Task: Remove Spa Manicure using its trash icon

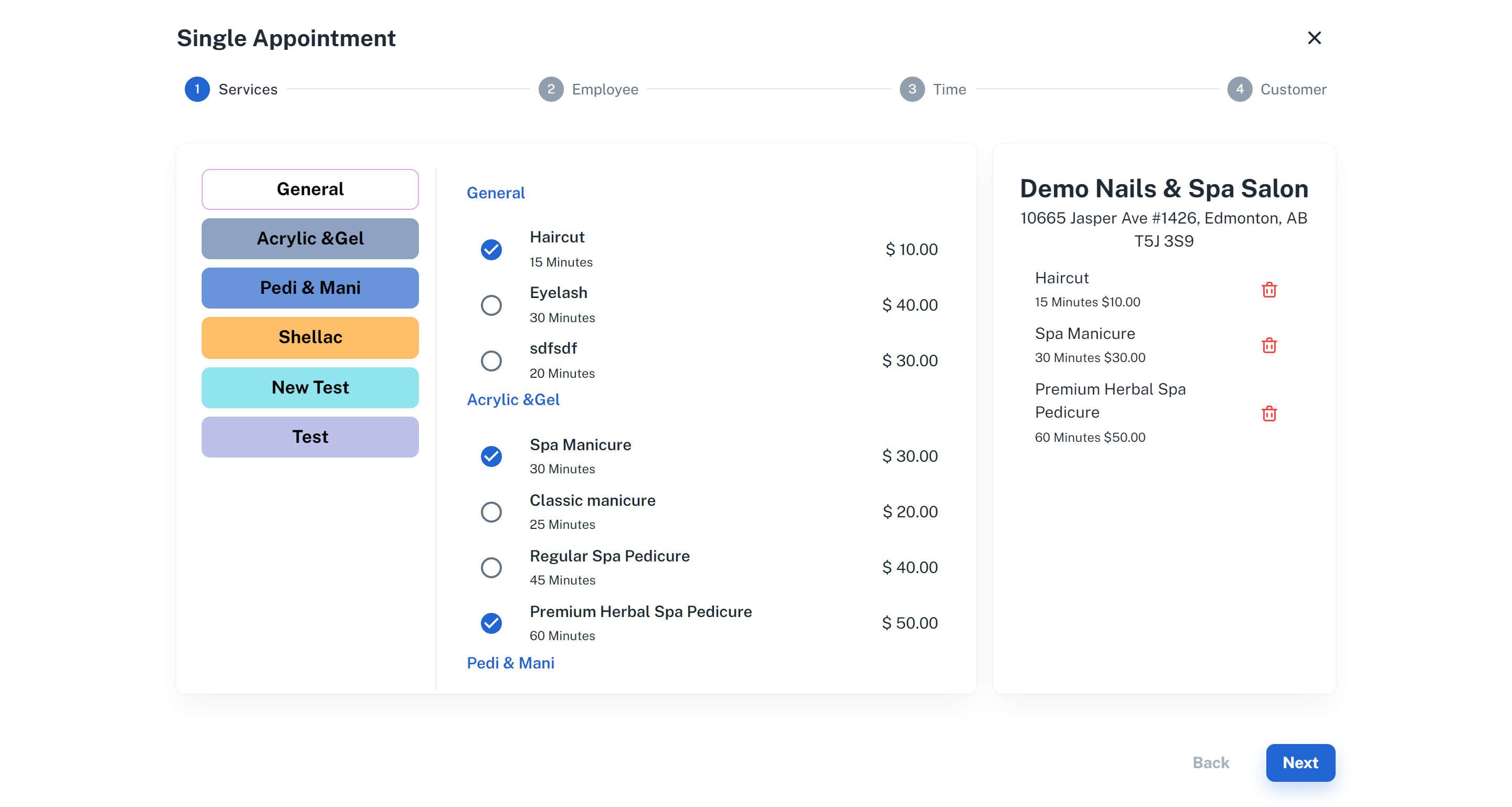Action: 1268,345
